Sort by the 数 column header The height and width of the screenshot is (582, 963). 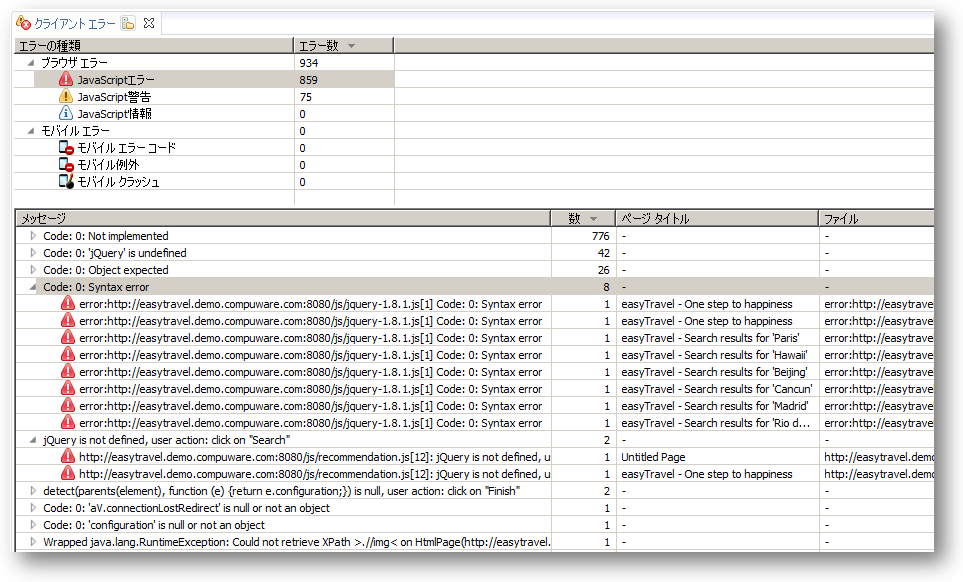click(583, 219)
